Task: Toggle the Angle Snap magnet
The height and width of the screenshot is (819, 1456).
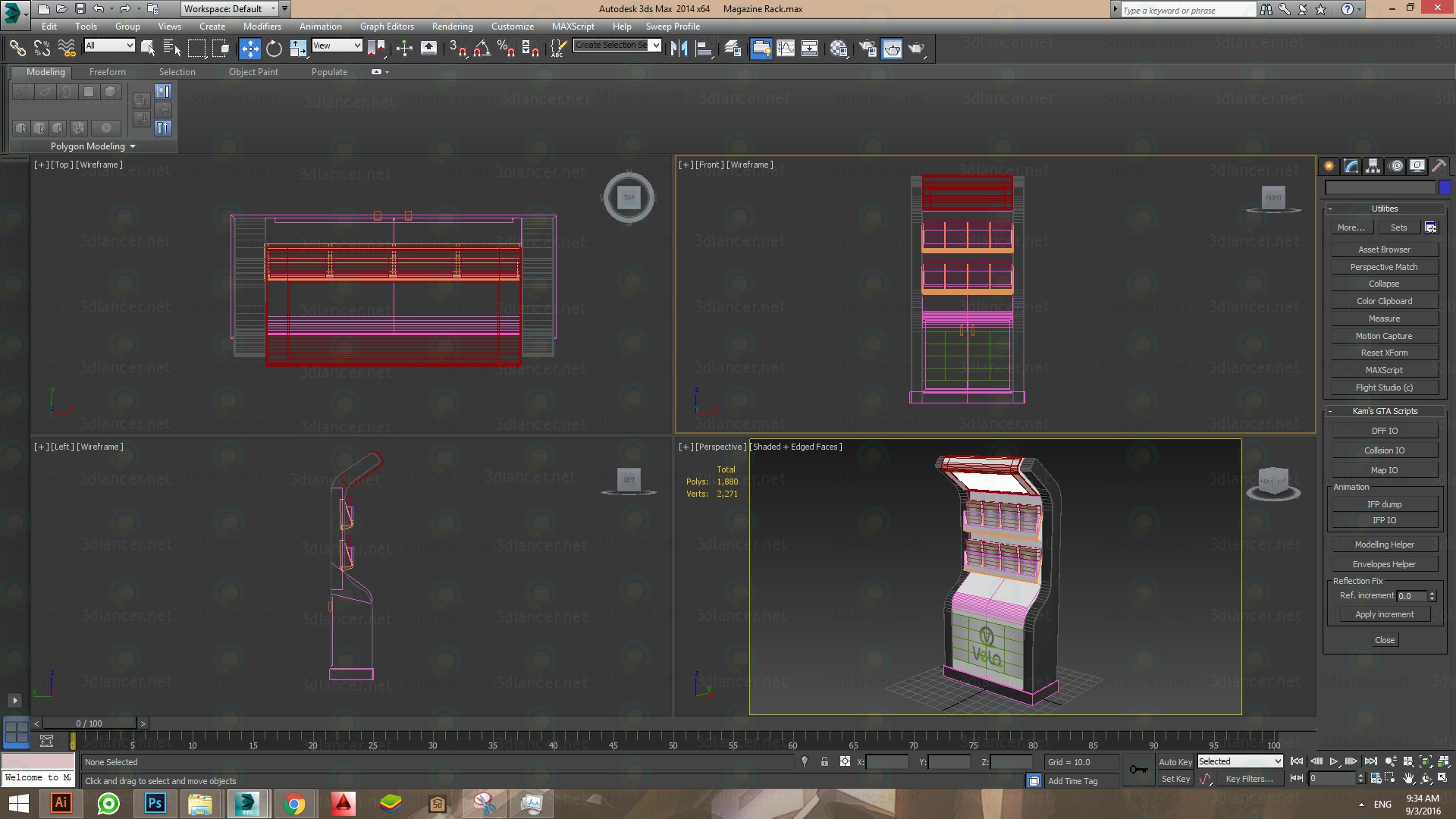Action: (480, 49)
